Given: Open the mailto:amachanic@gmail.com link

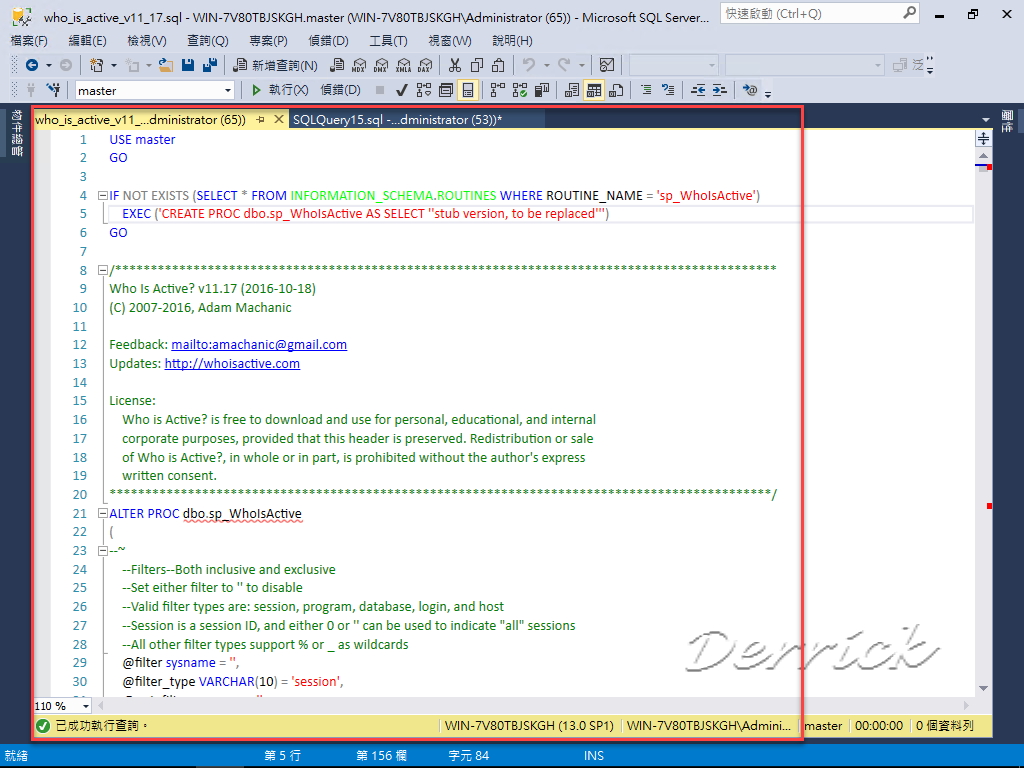Looking at the screenshot, I should [259, 344].
